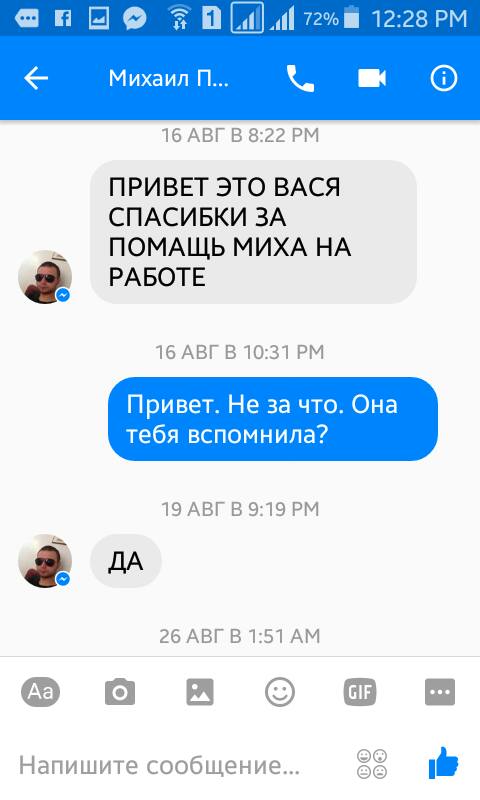Tap the avatar beside ПРИВЕТ ЭТО ВАСЯ message
This screenshot has width=480, height=800.
coord(45,277)
